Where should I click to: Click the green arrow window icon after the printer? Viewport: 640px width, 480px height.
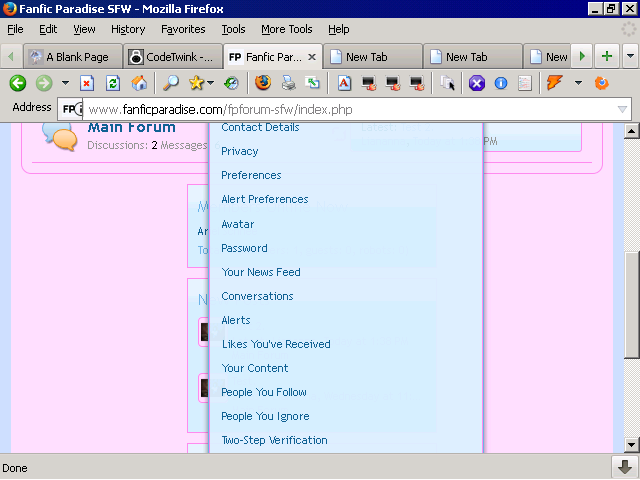coord(313,83)
